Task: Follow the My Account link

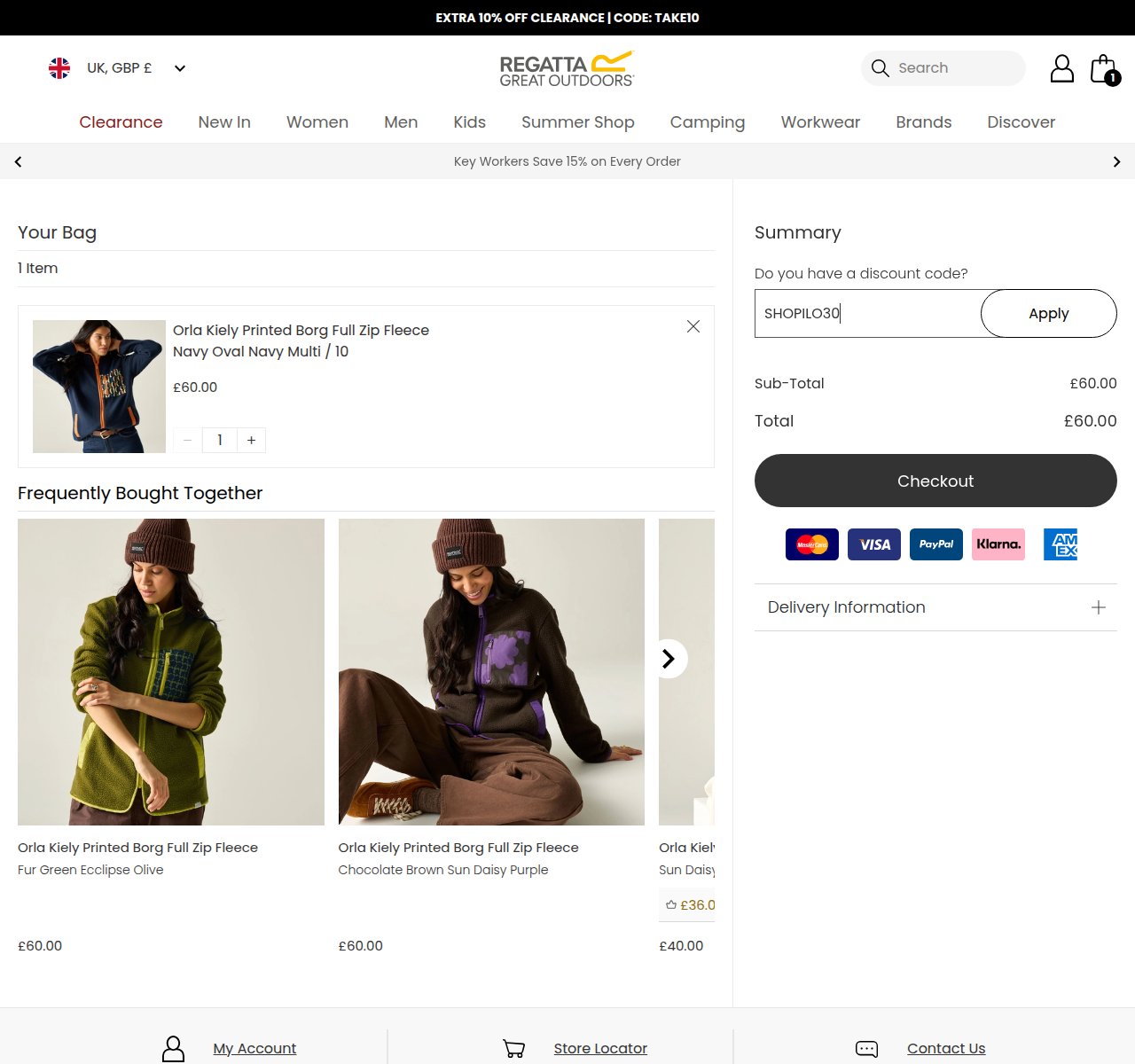Action: pyautogui.click(x=254, y=1049)
